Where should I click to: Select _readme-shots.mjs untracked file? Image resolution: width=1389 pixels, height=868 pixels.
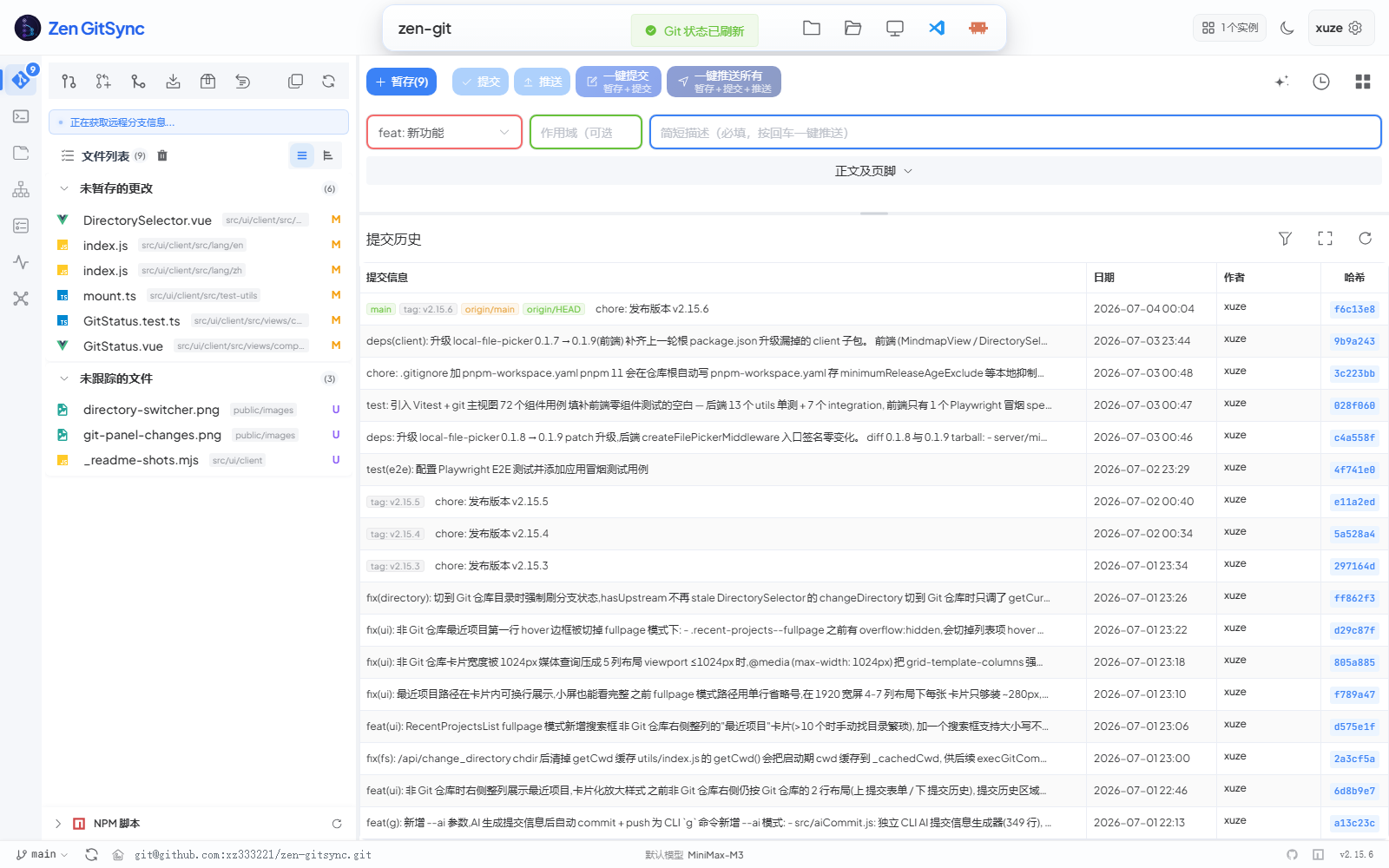pyautogui.click(x=198, y=460)
